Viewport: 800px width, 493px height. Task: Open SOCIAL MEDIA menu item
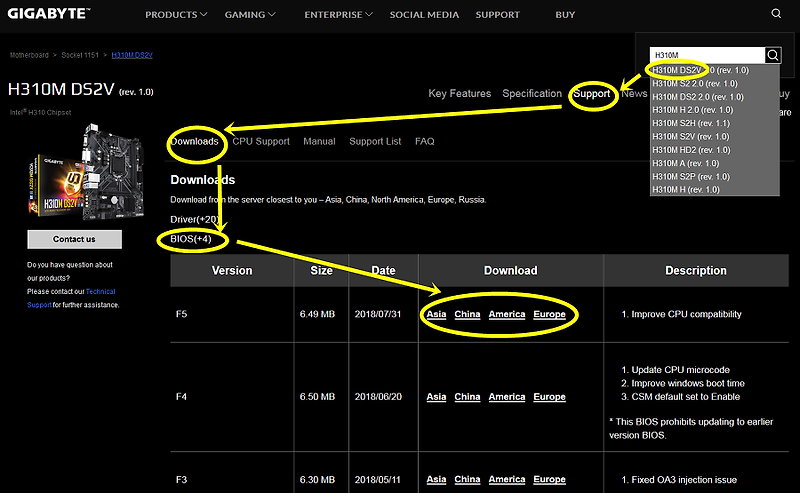(x=424, y=15)
